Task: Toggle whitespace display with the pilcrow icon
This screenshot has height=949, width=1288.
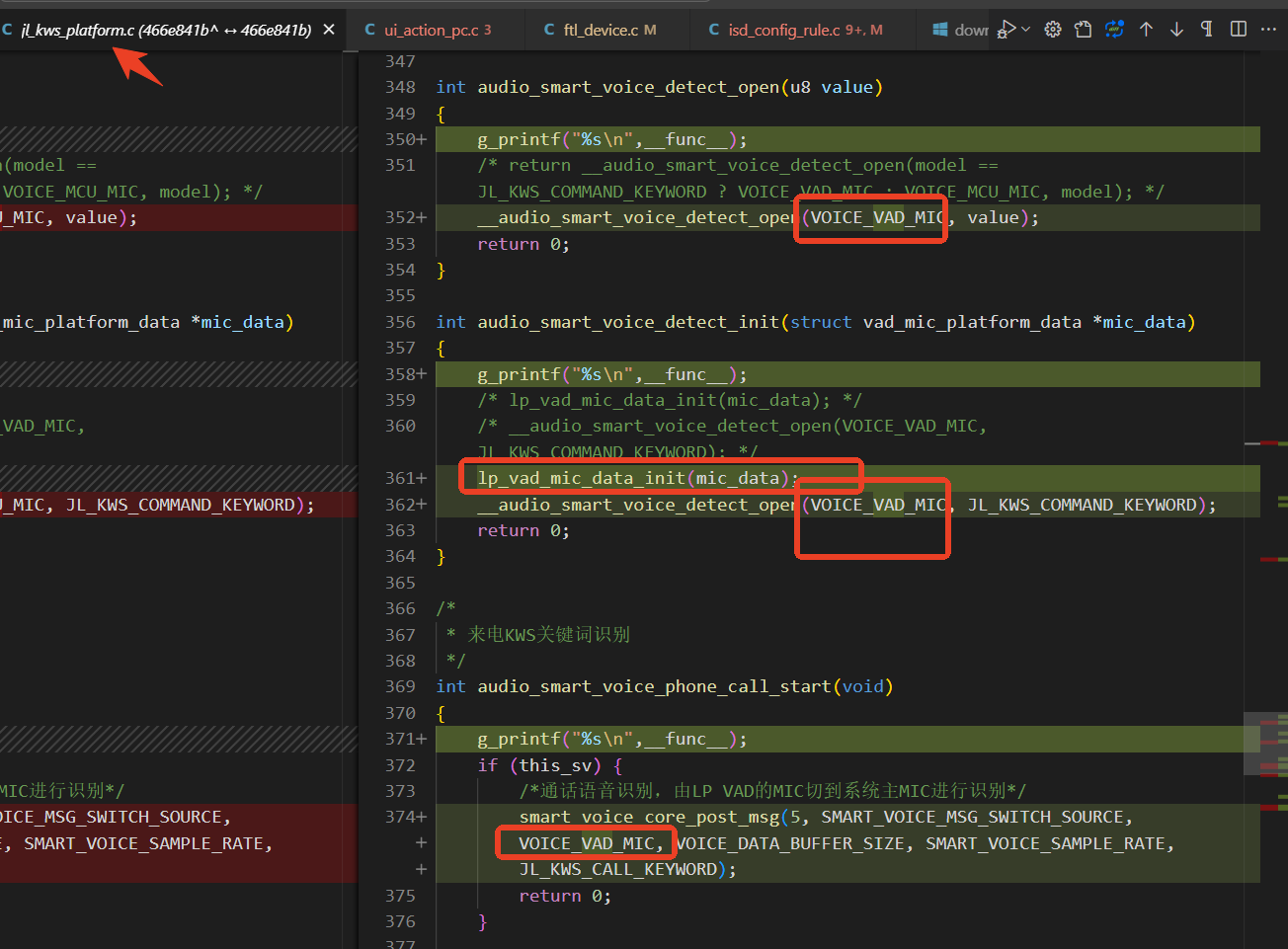Action: coord(1207,30)
